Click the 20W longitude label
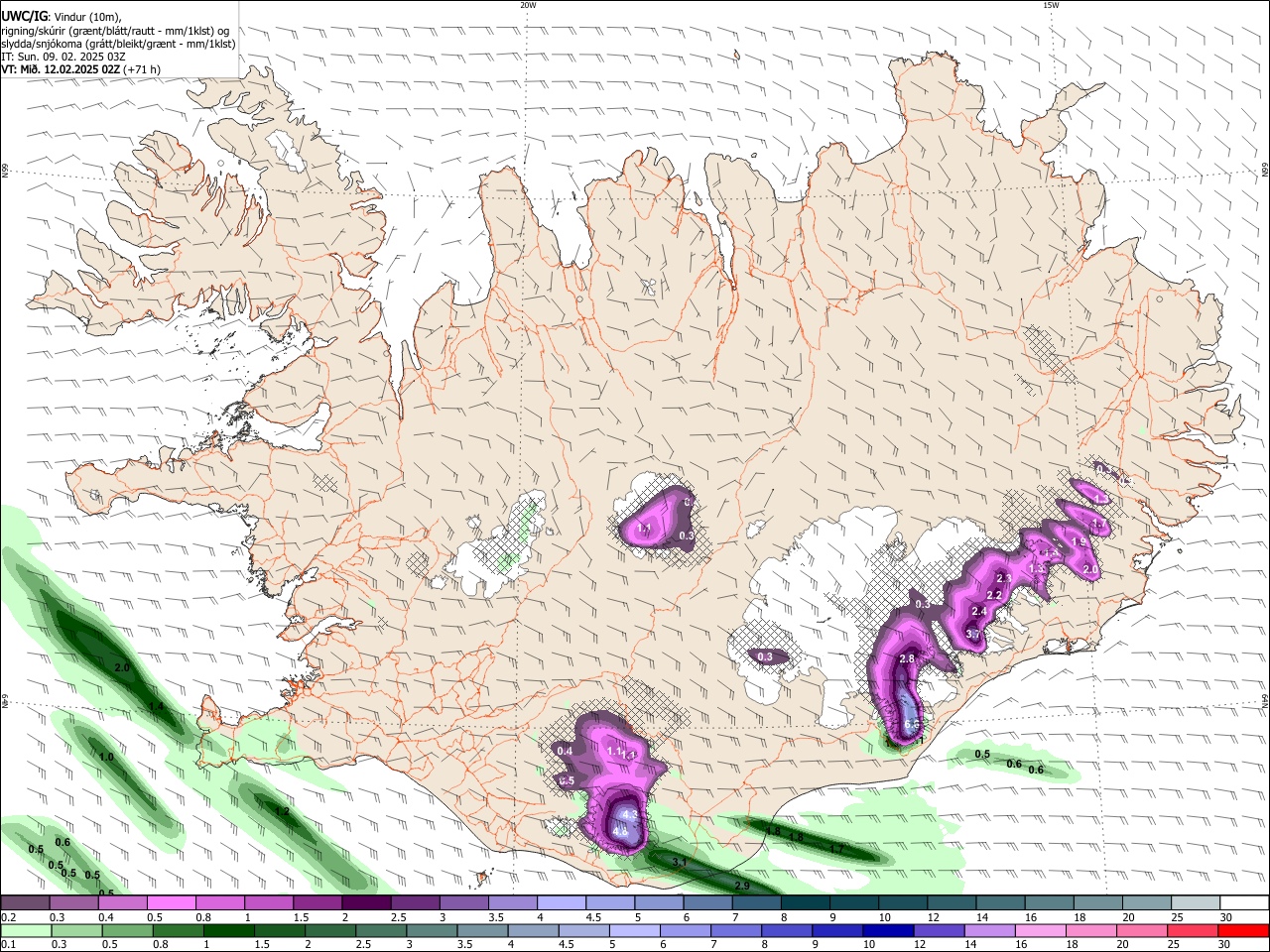This screenshot has width=1270, height=952. pyautogui.click(x=528, y=5)
